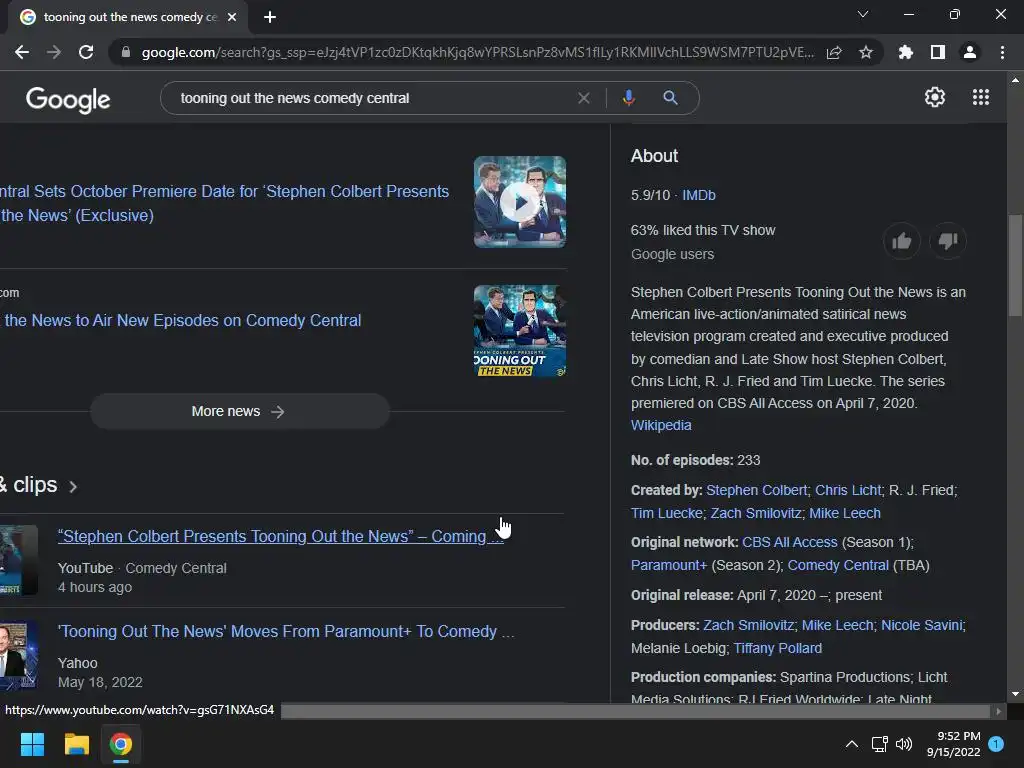
Task: Play the thumbnail with the play button
Action: (x=520, y=202)
